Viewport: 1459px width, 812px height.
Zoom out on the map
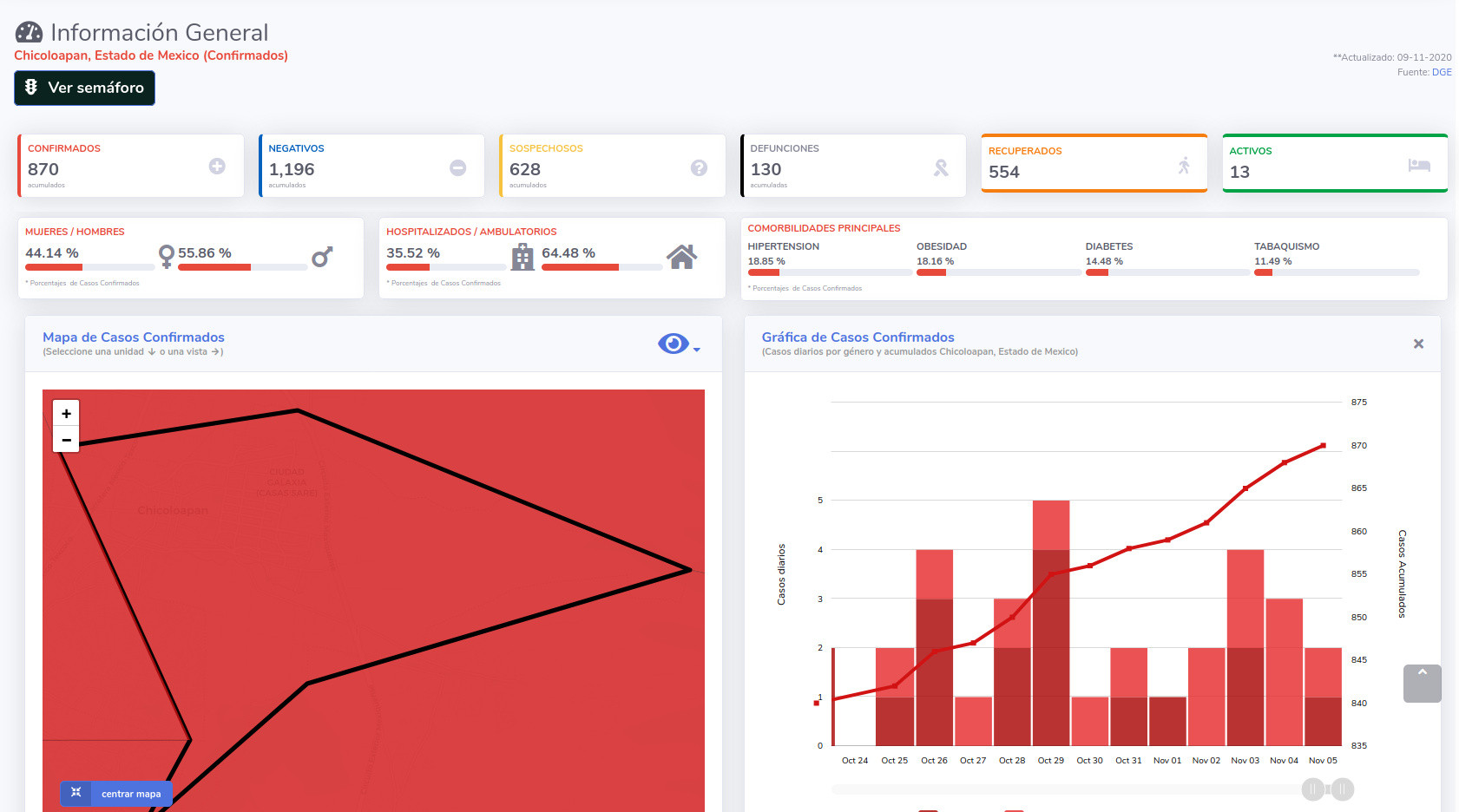coord(66,440)
